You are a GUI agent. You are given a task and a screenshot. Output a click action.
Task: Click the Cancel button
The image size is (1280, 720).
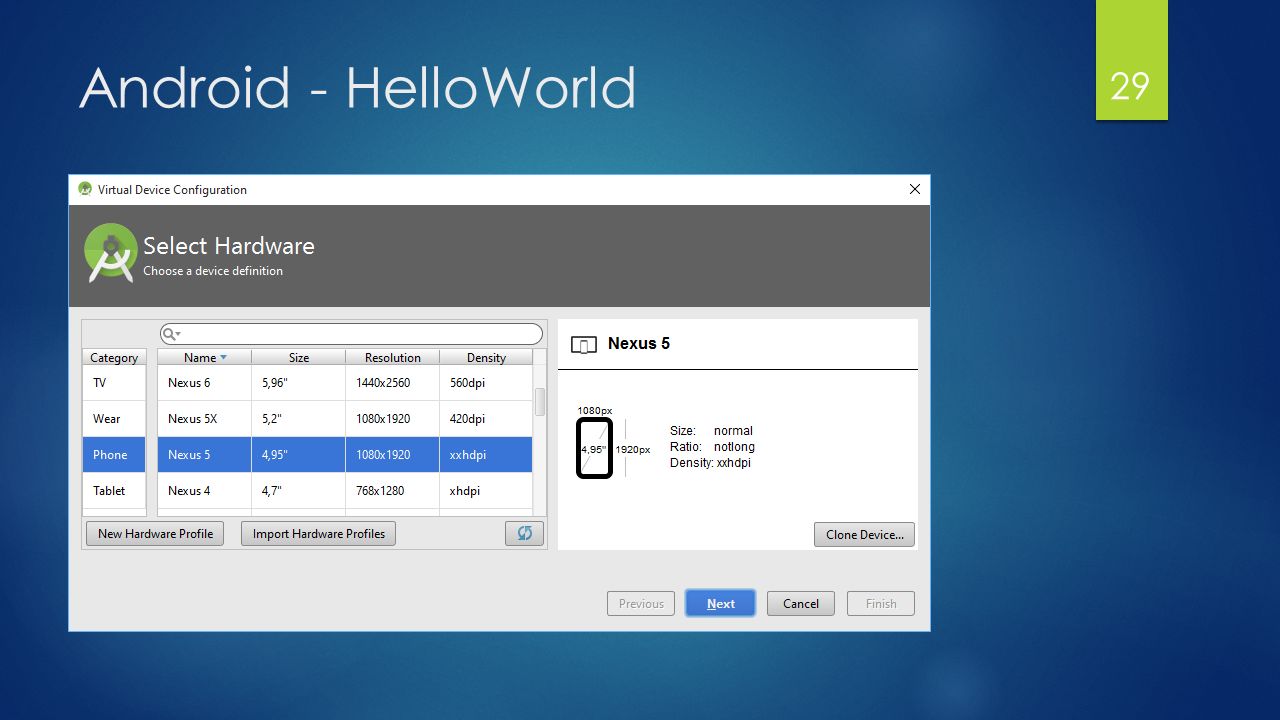[x=801, y=603]
